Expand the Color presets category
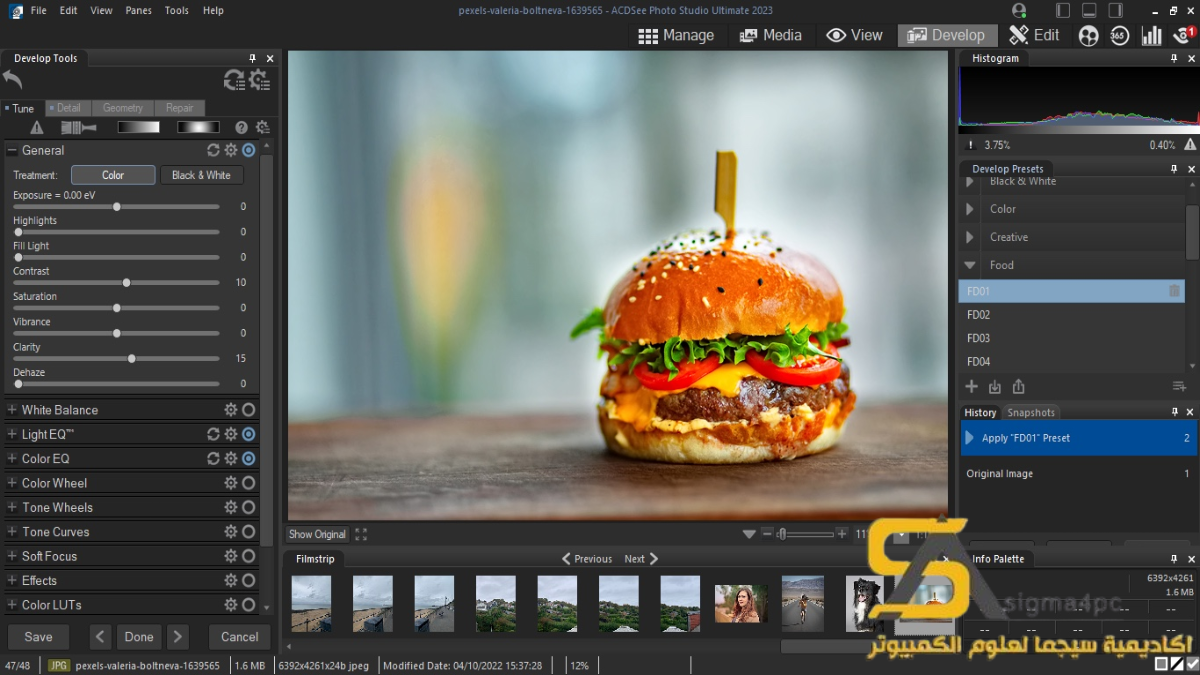Viewport: 1200px width, 675px height. coord(969,209)
